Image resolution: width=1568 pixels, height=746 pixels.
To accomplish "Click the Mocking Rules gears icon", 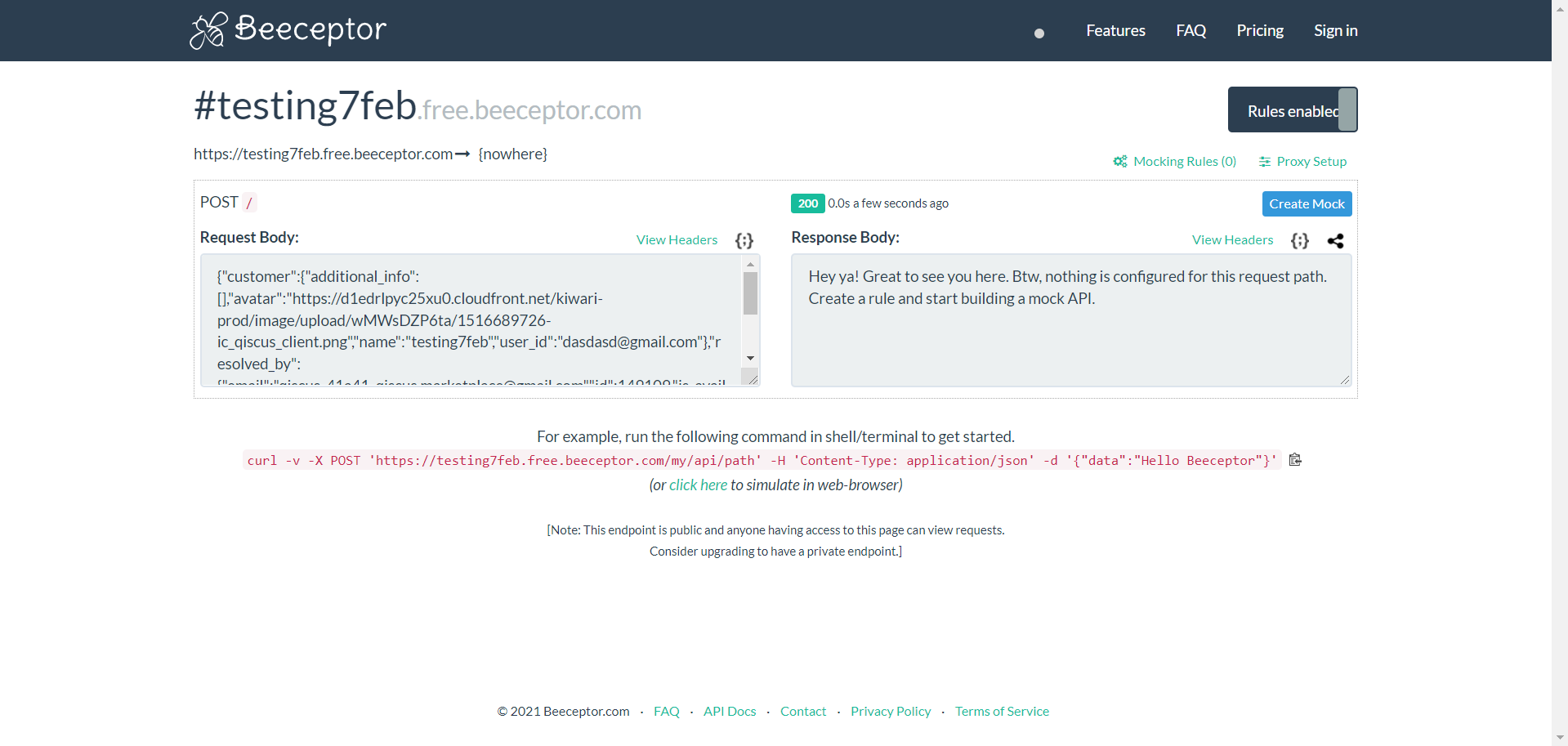I will point(1120,162).
